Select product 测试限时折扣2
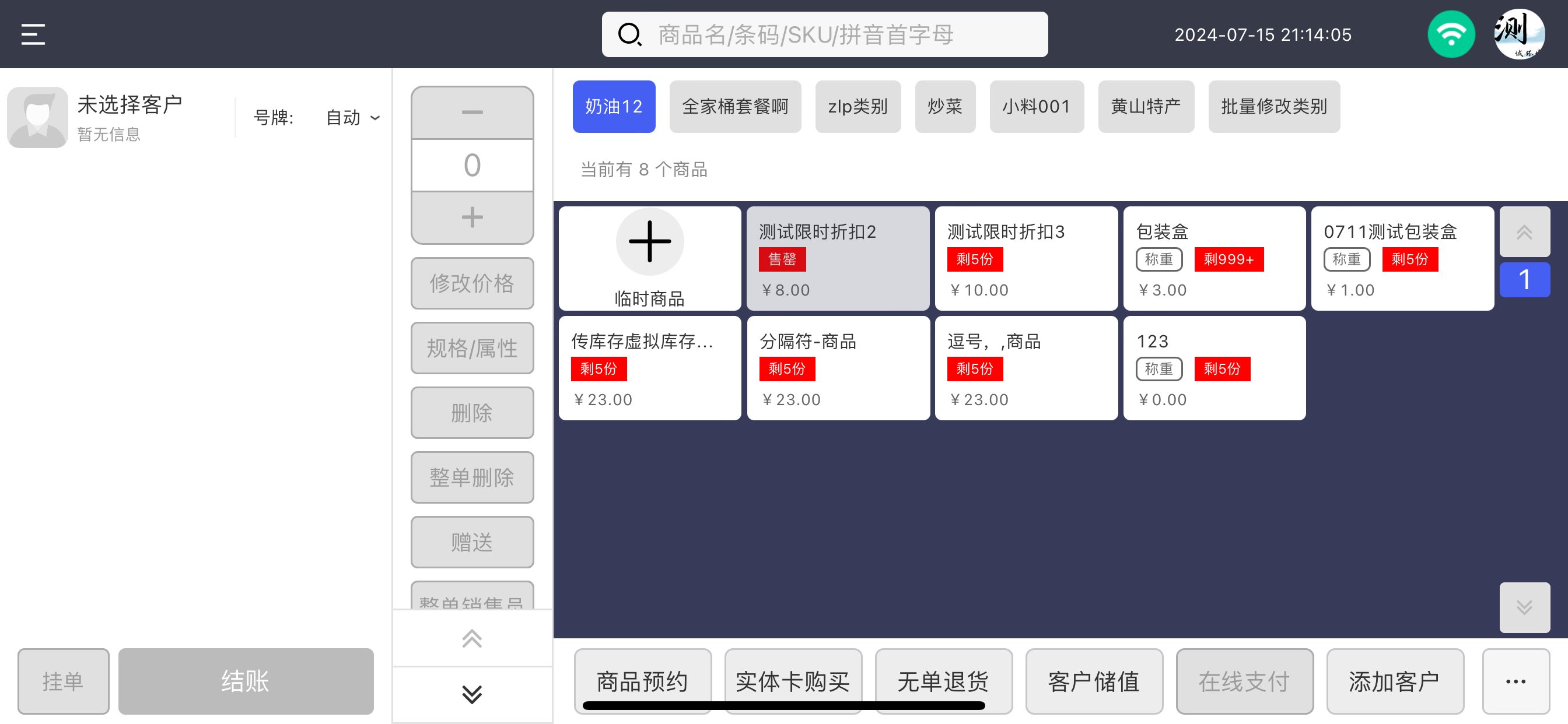Viewport: 1568px width, 724px height. point(838,259)
